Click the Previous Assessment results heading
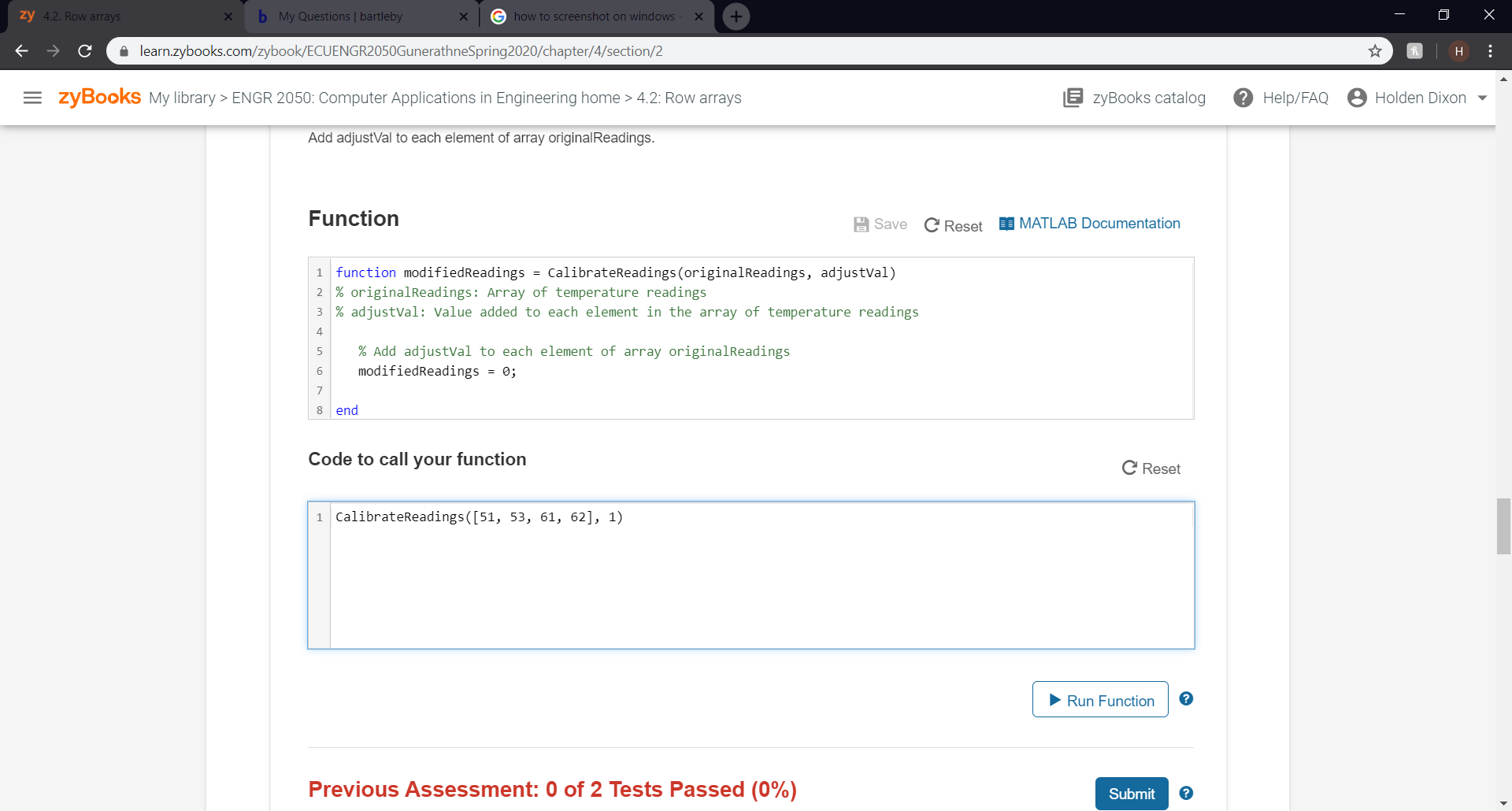Viewport: 1512px width, 811px height. (552, 789)
